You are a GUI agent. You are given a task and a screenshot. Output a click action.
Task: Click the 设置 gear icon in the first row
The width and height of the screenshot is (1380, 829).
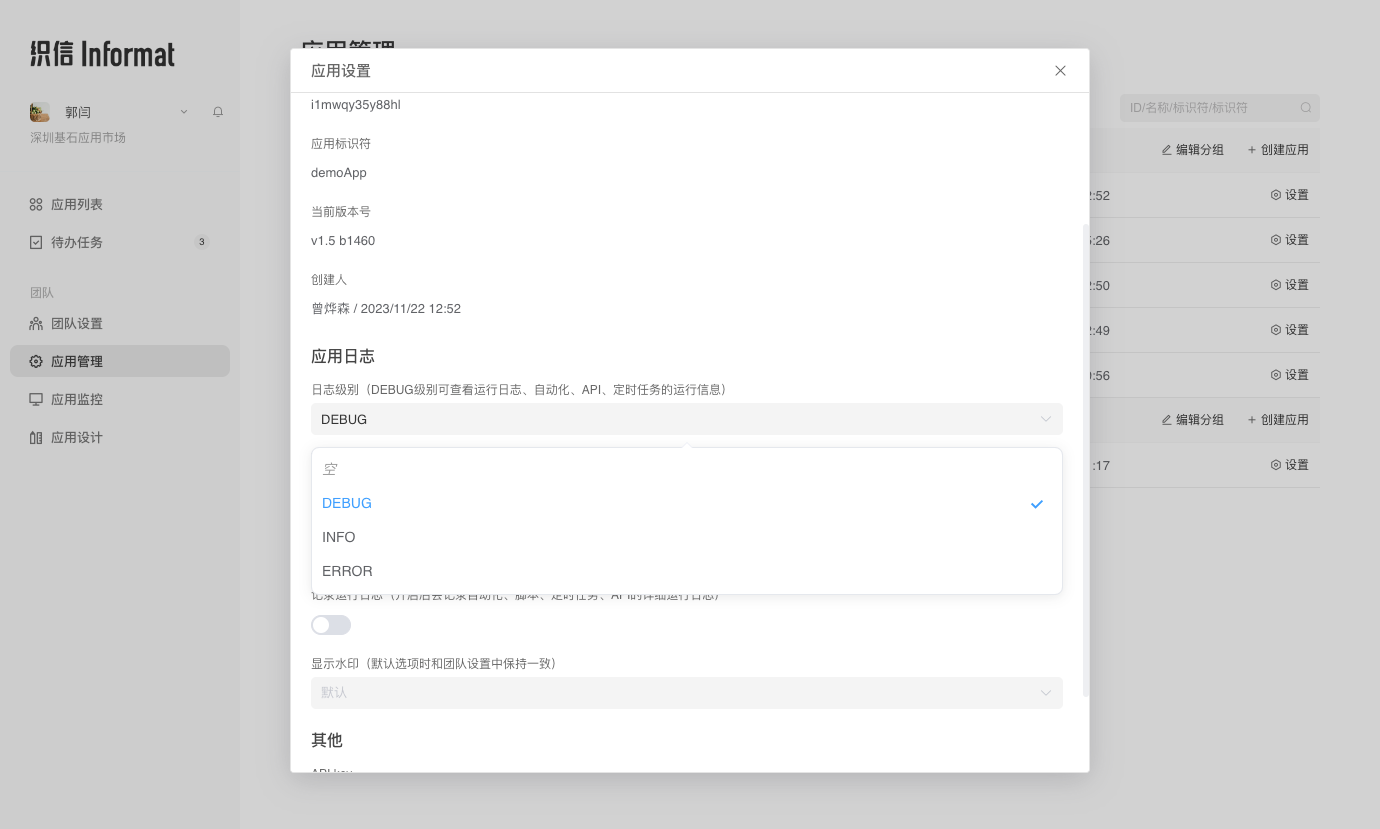[x=1275, y=194]
